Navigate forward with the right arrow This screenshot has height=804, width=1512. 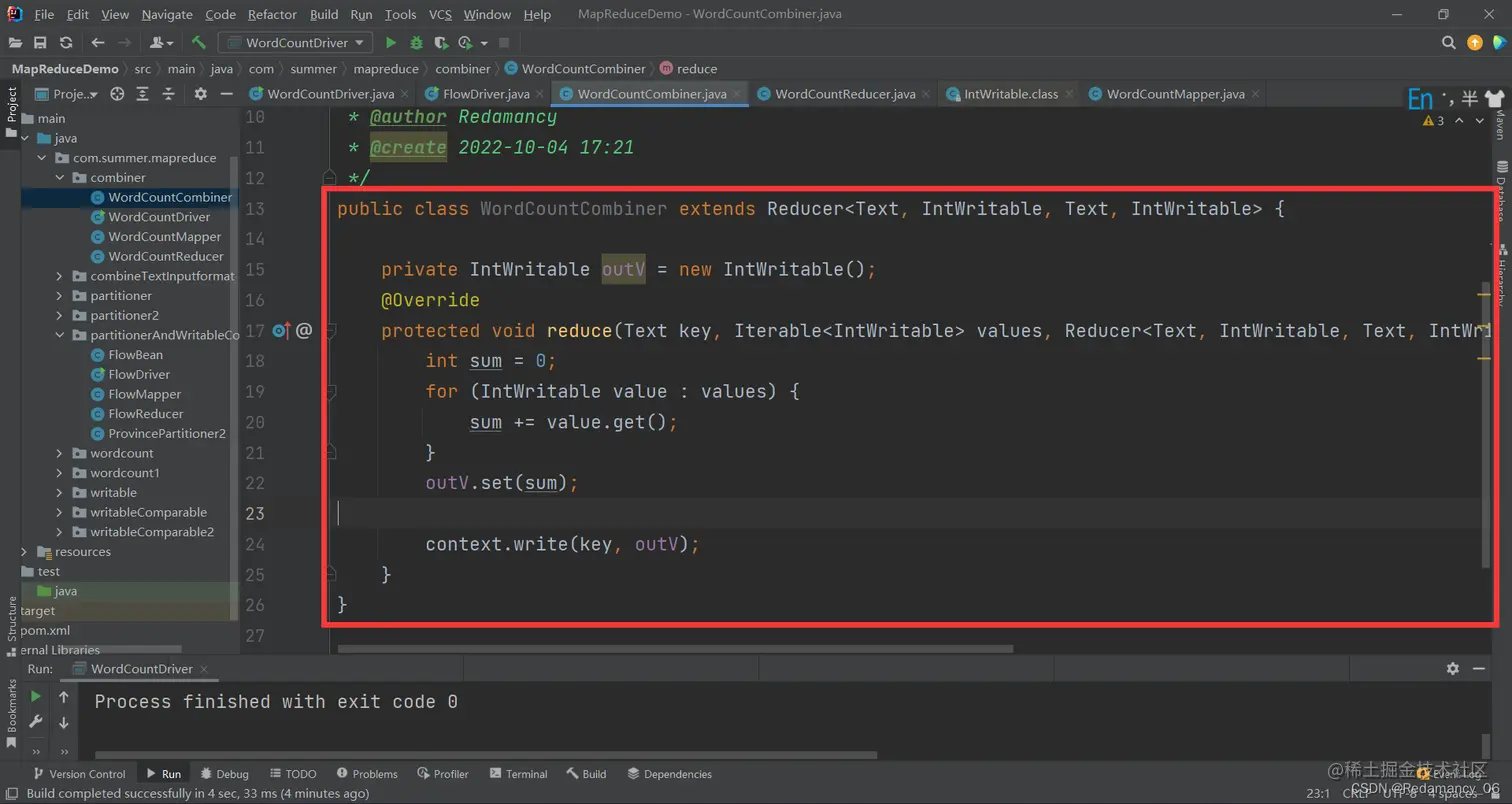tap(124, 43)
